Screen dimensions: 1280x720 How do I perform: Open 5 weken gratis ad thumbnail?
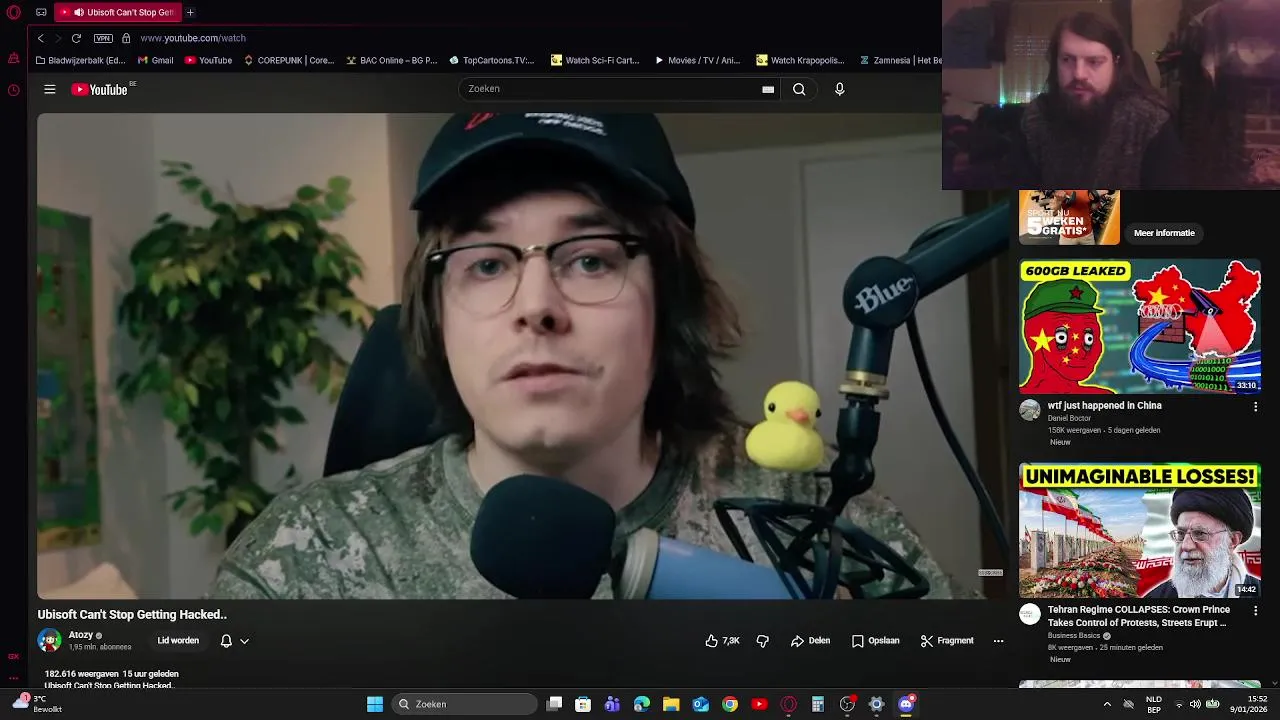[1069, 217]
